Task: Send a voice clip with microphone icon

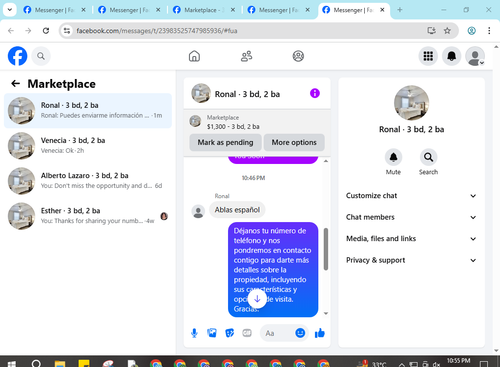Action: [194, 333]
